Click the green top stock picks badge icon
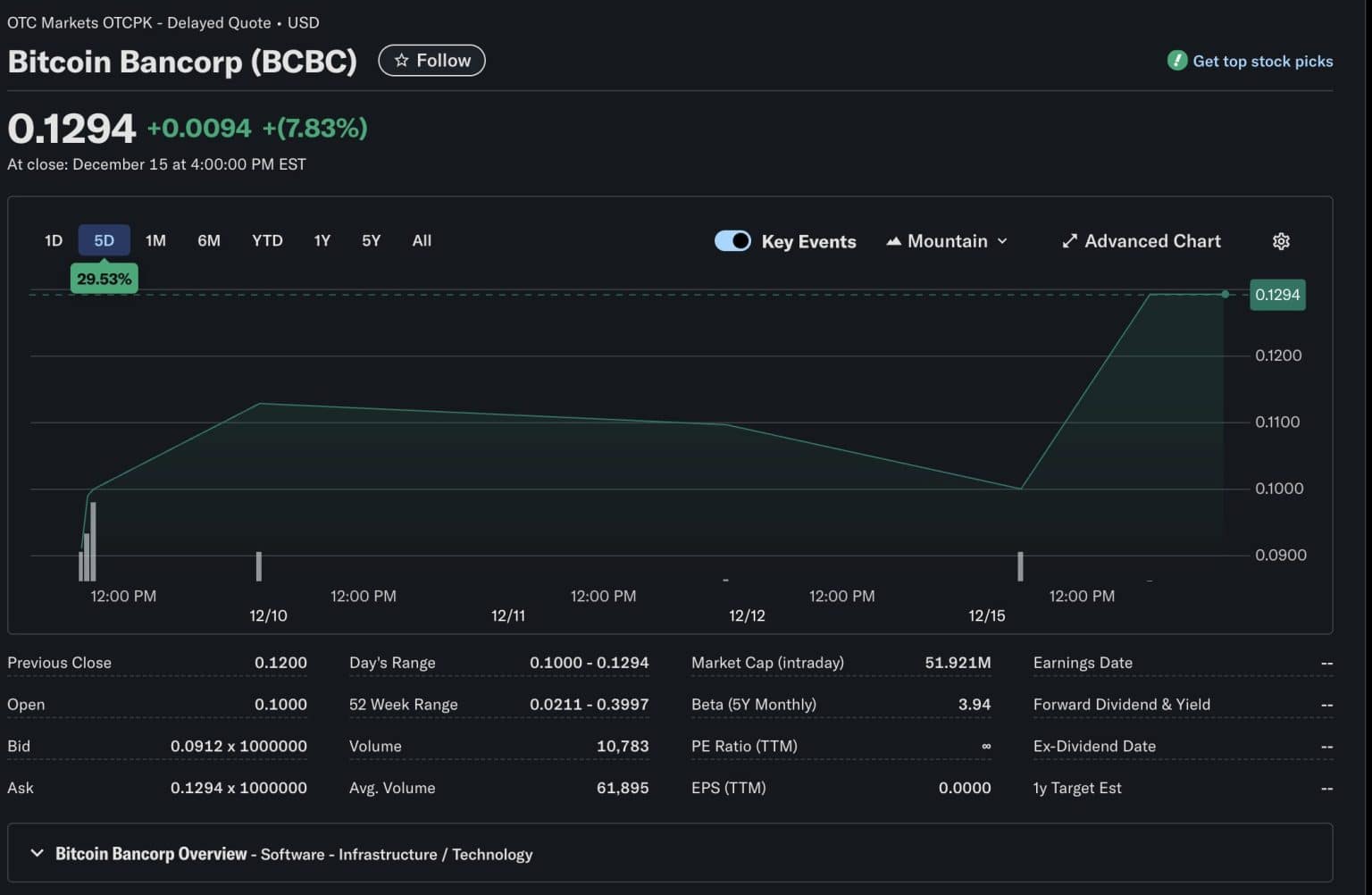This screenshot has width=1372, height=895. (1176, 61)
